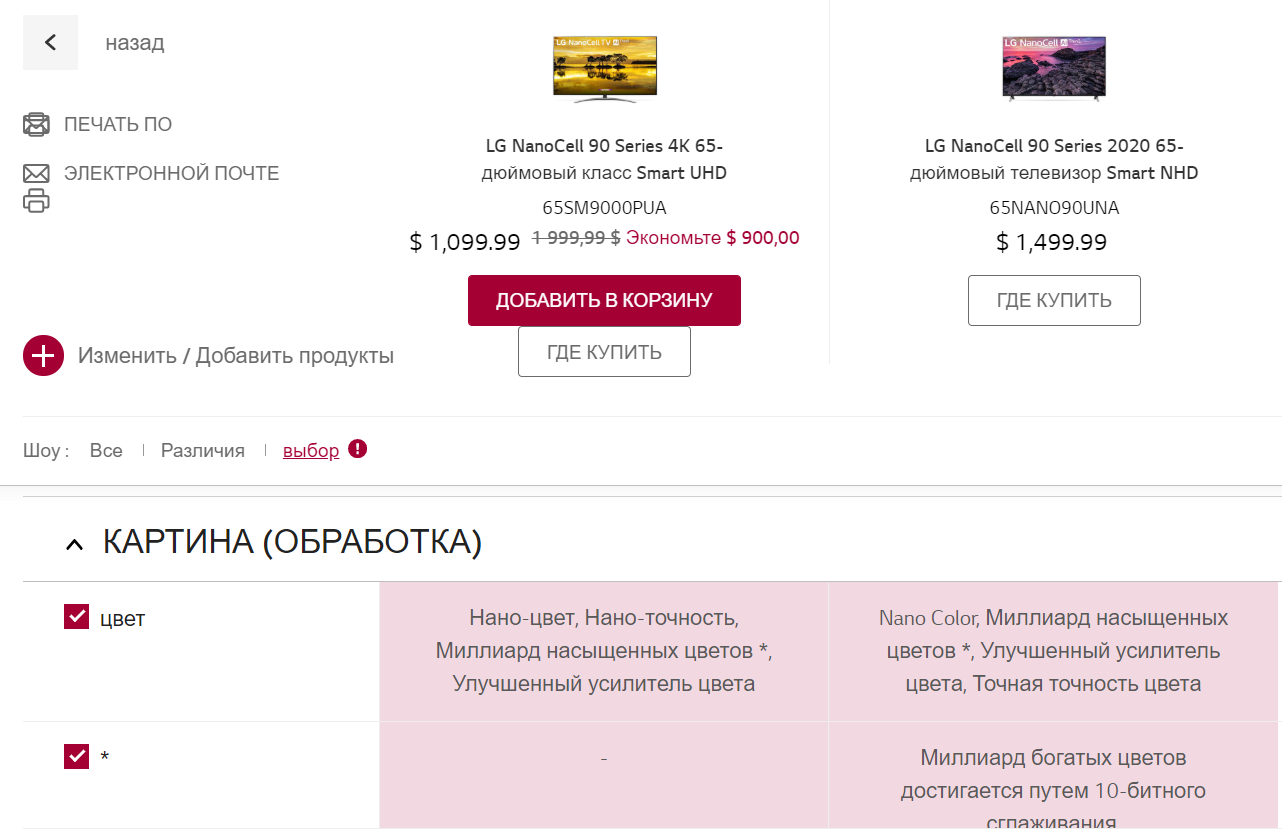
Task: Select the выбор filter link
Action: 311,451
